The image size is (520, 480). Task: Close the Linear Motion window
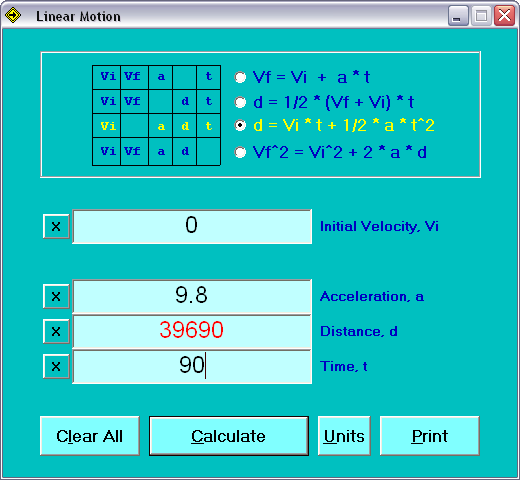[x=504, y=16]
